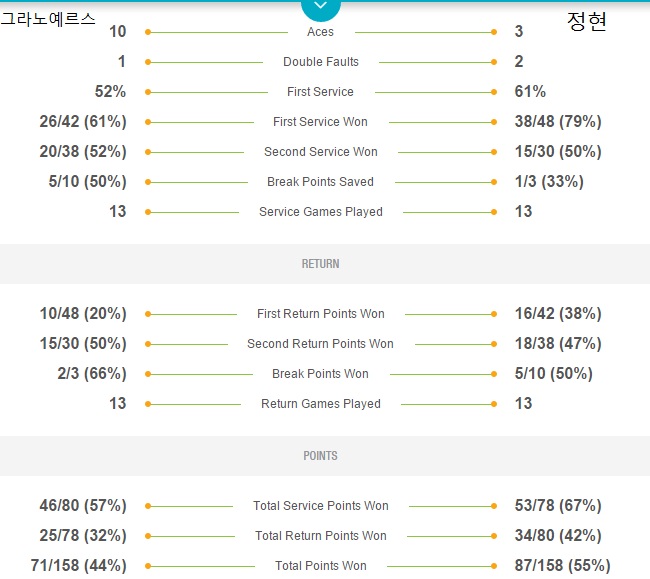Select the Total Return Points Won label
Screen dimensions: 650x579
[321, 535]
